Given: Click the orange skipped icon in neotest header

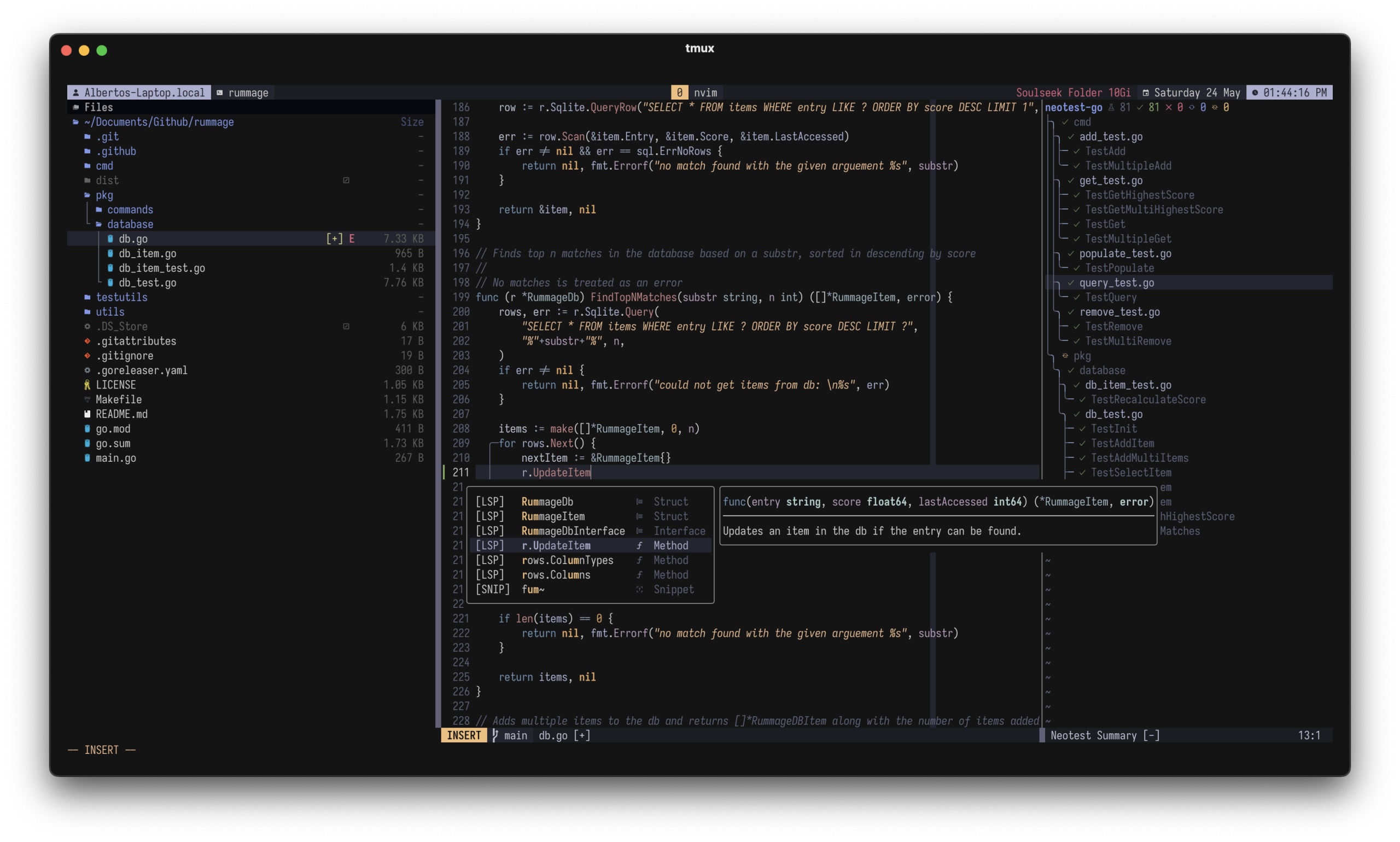Looking at the screenshot, I should (x=1215, y=107).
